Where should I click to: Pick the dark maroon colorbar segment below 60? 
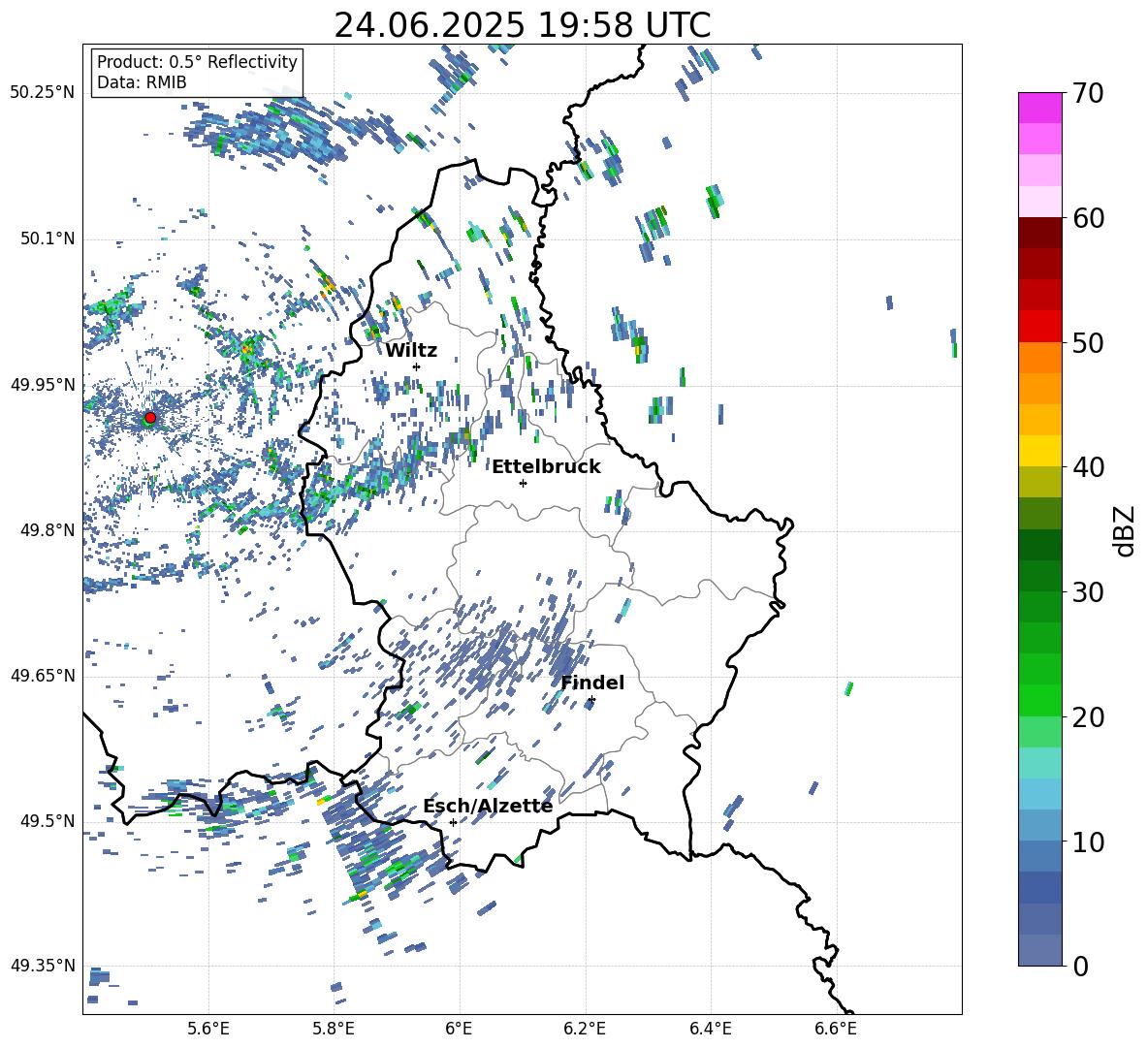coord(1040,233)
